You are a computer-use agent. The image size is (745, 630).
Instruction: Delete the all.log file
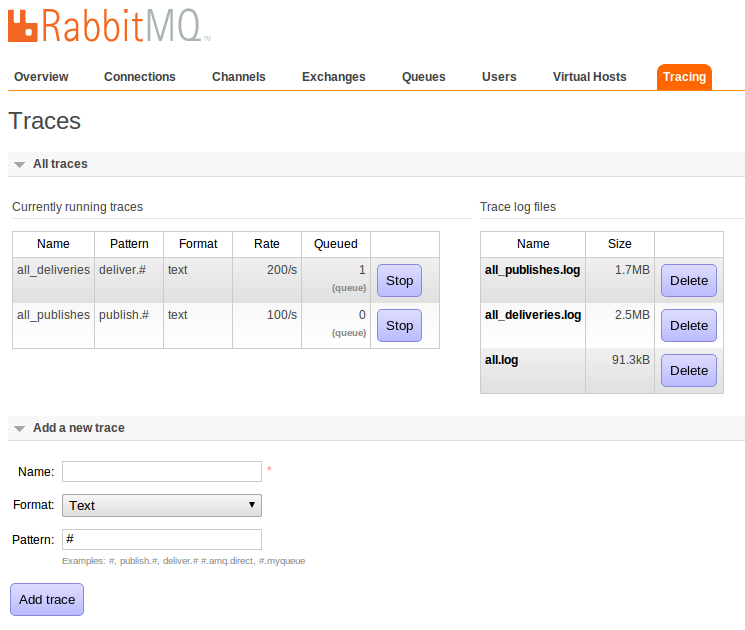coord(688,371)
